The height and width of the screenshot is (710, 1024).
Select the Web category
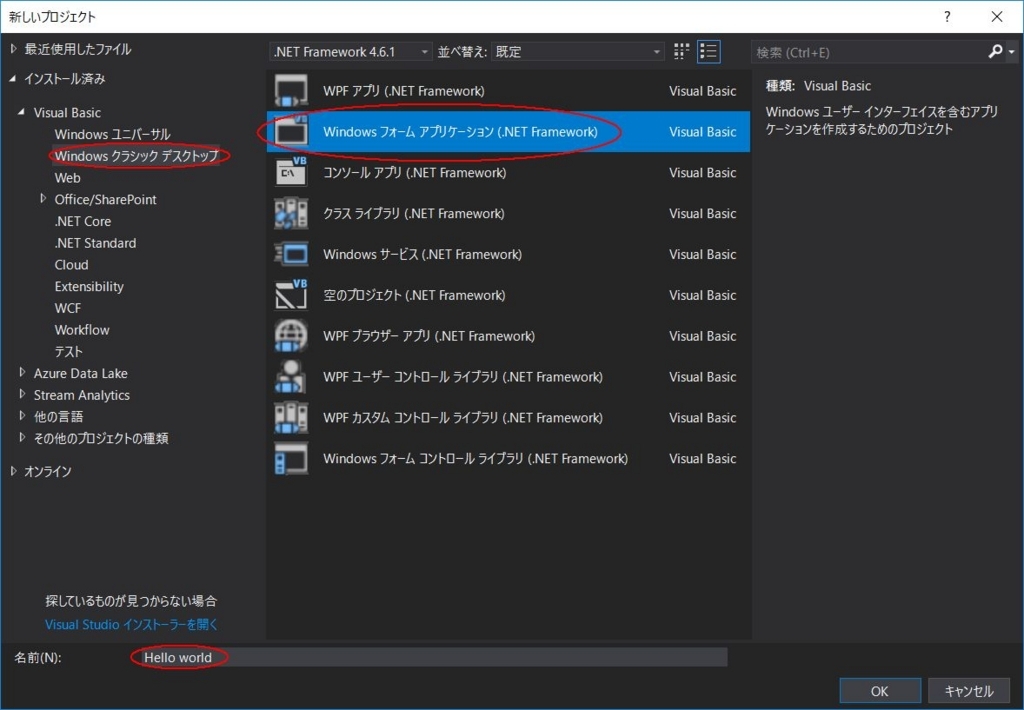67,178
